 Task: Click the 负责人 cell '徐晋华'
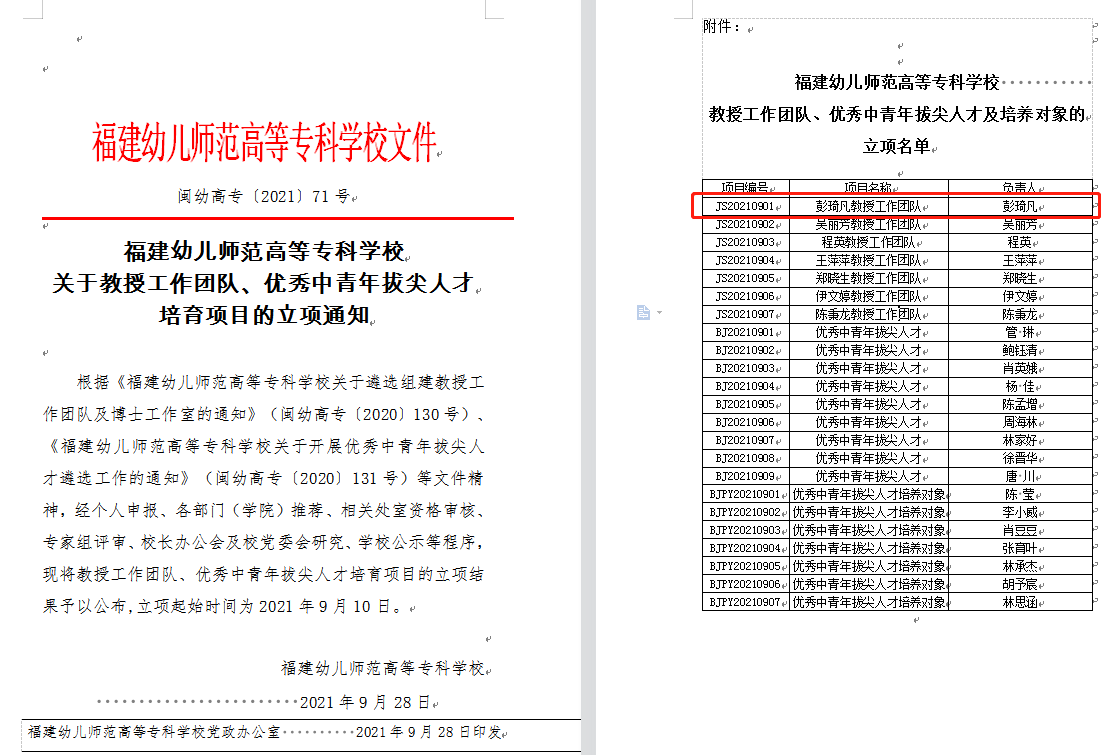[x=1020, y=458]
